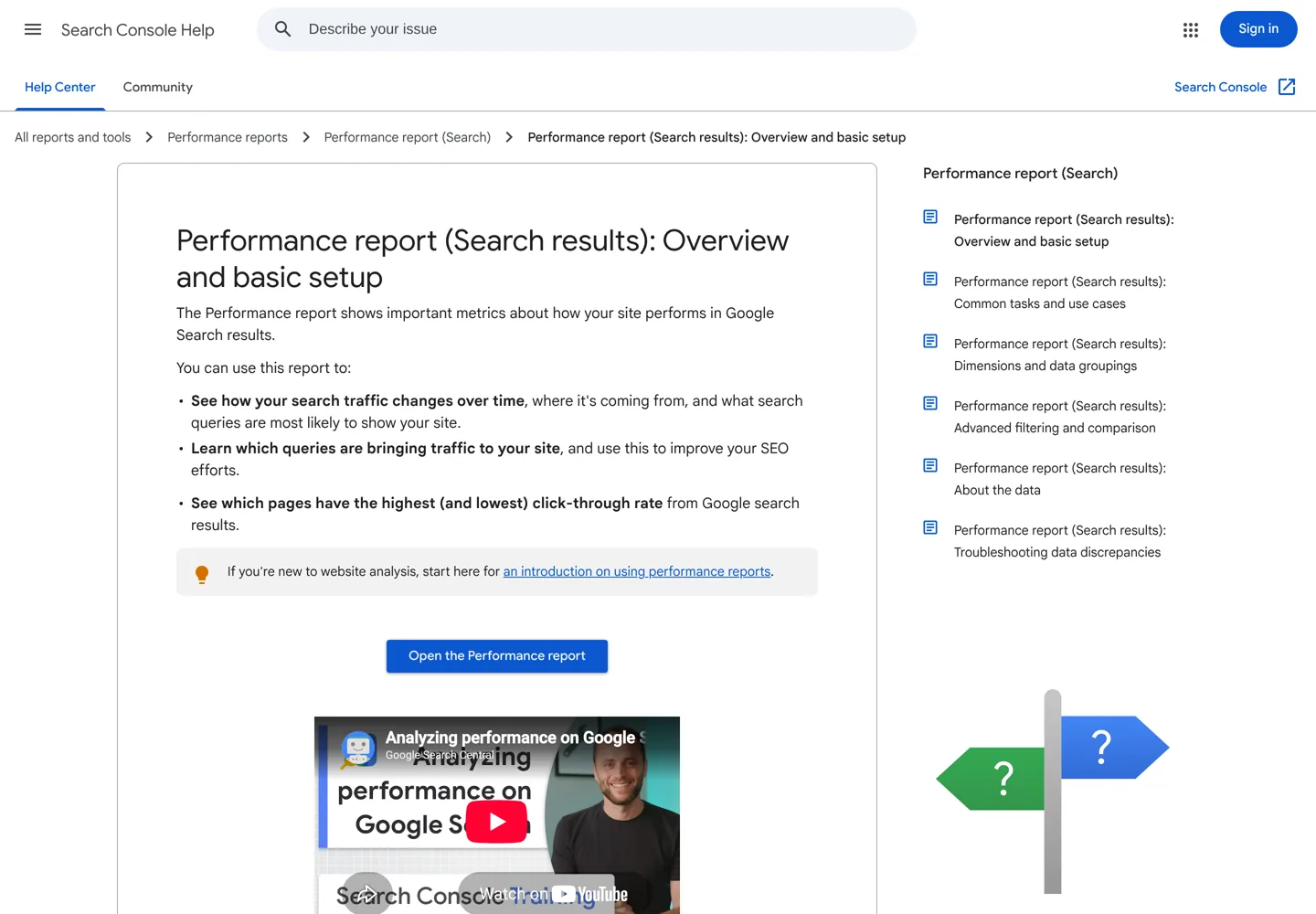
Task: Click the article icon beside Troubleshooting data discrepancies
Action: pyautogui.click(x=930, y=527)
